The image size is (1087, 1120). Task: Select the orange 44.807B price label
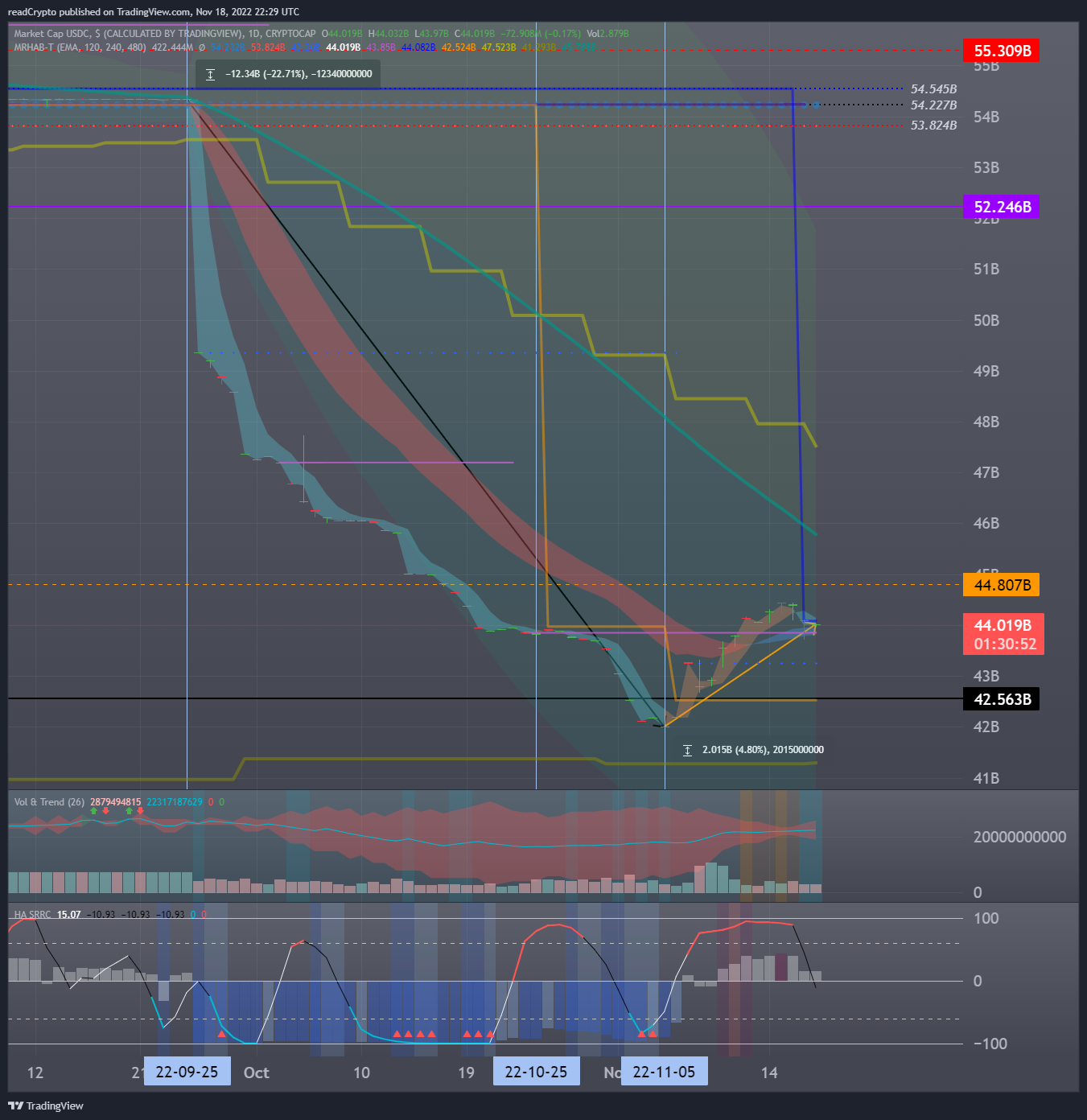click(x=1002, y=585)
